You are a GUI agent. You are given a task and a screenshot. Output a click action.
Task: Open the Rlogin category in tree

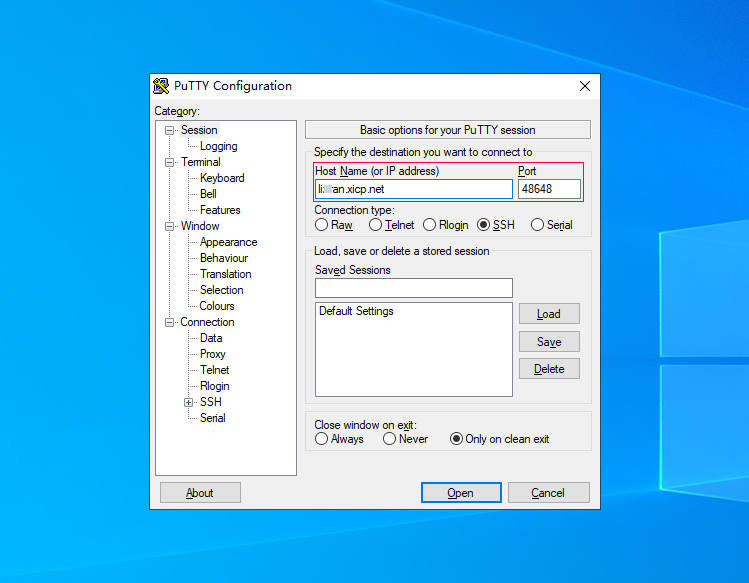pyautogui.click(x=214, y=386)
